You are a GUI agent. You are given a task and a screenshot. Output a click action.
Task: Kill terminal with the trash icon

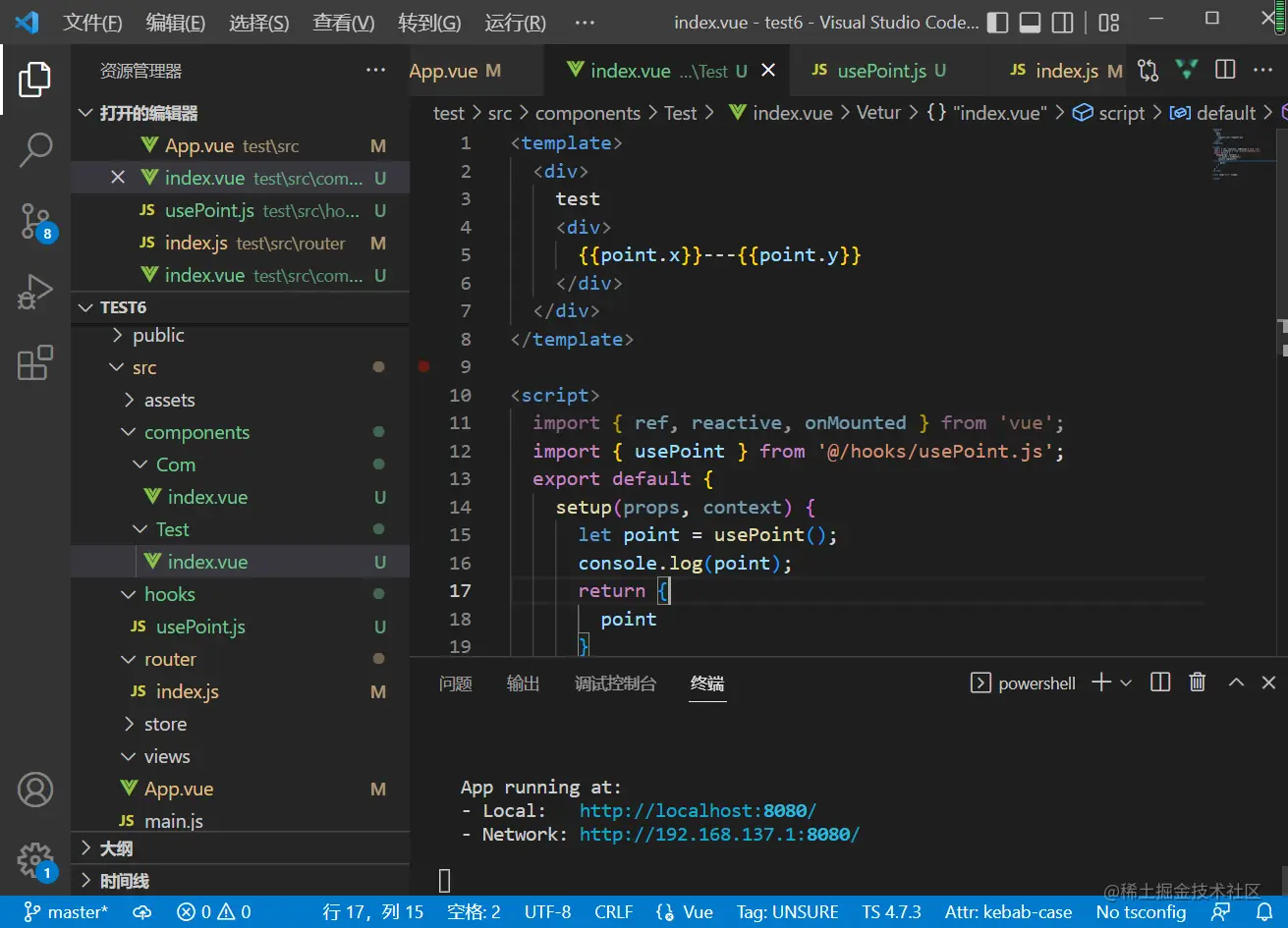pos(1197,682)
